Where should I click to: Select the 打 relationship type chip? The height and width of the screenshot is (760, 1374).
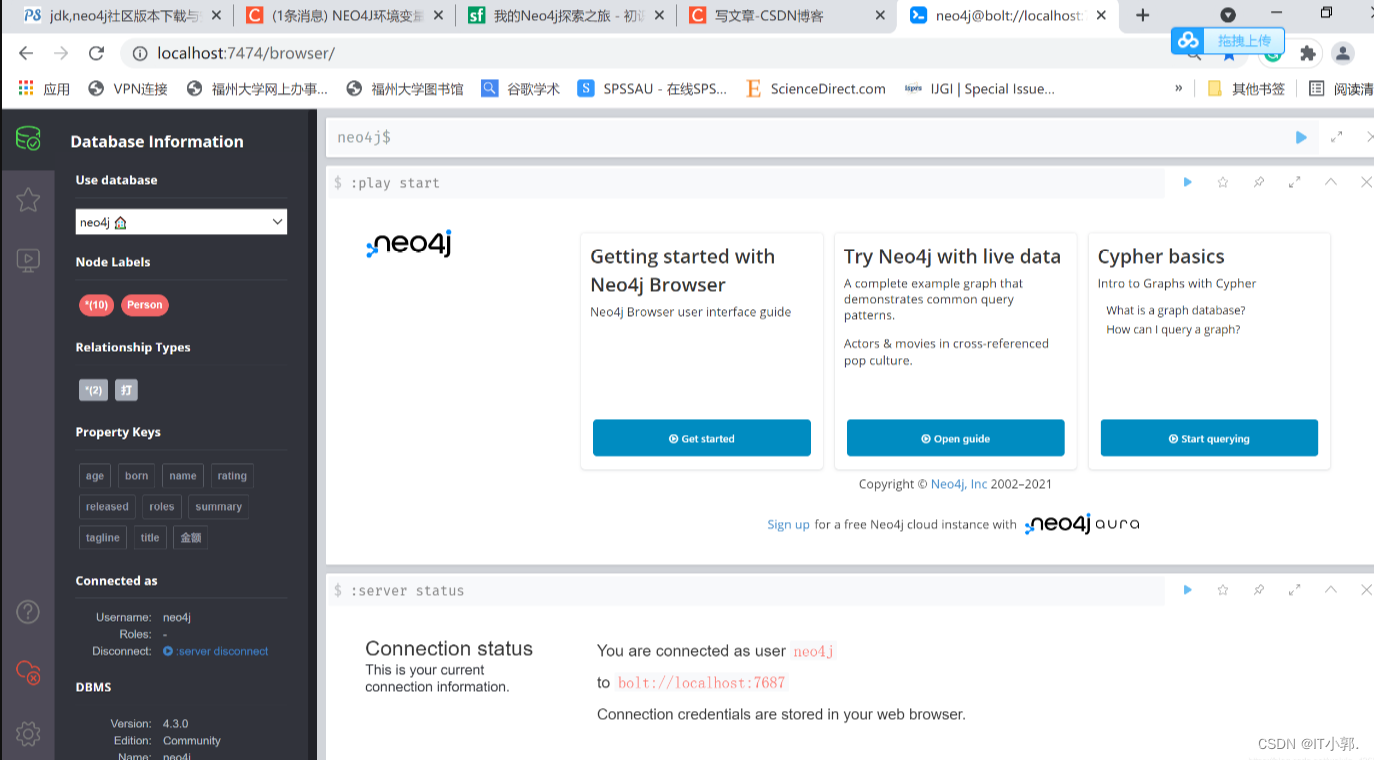point(126,390)
